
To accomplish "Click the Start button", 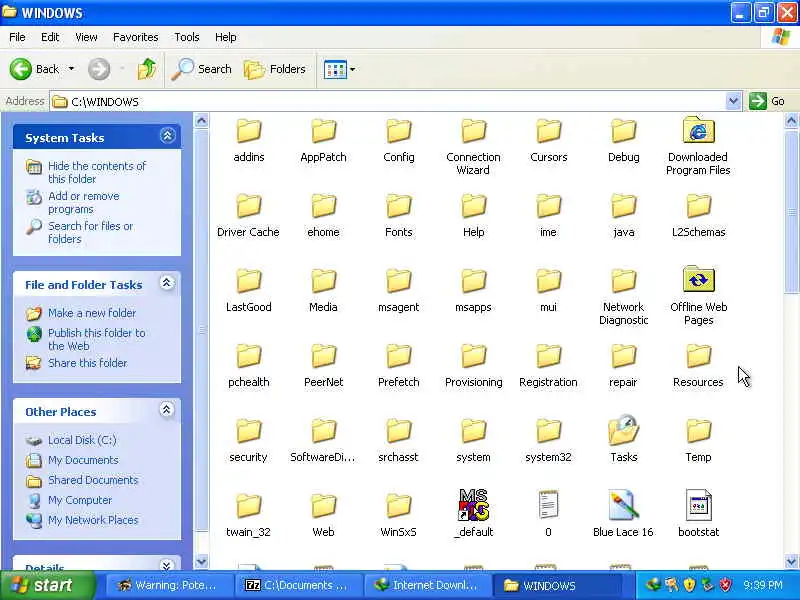I will coord(48,585).
